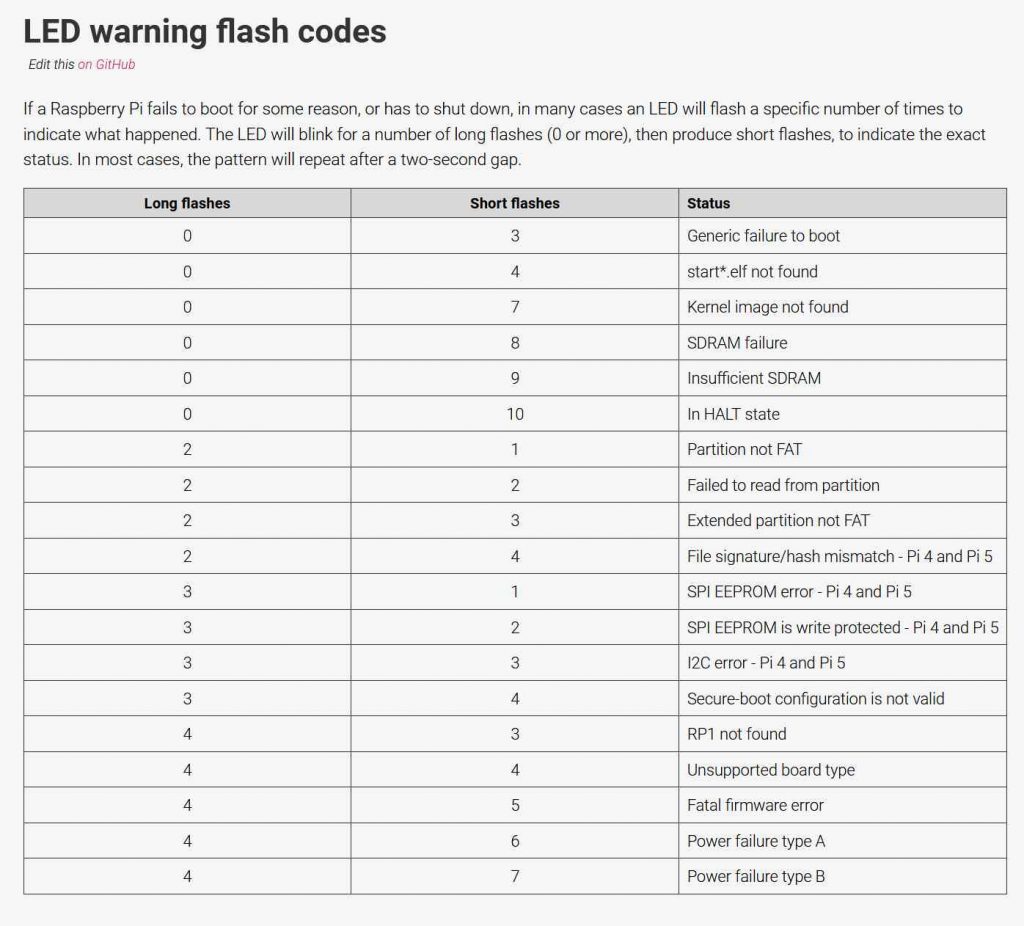Image resolution: width=1024 pixels, height=926 pixels.
Task: Click the 'Fatal firmware error' status cell
Action: click(x=755, y=805)
